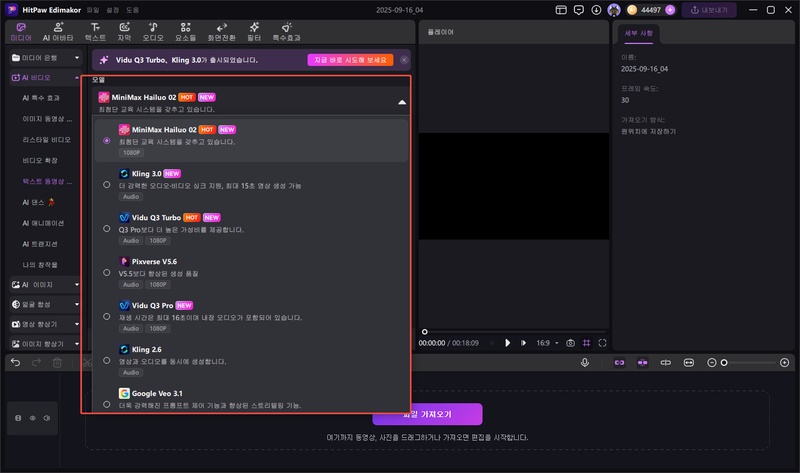Expand the 영상 향상기 sidebar section
The height and width of the screenshot is (473, 800).
click(x=45, y=324)
